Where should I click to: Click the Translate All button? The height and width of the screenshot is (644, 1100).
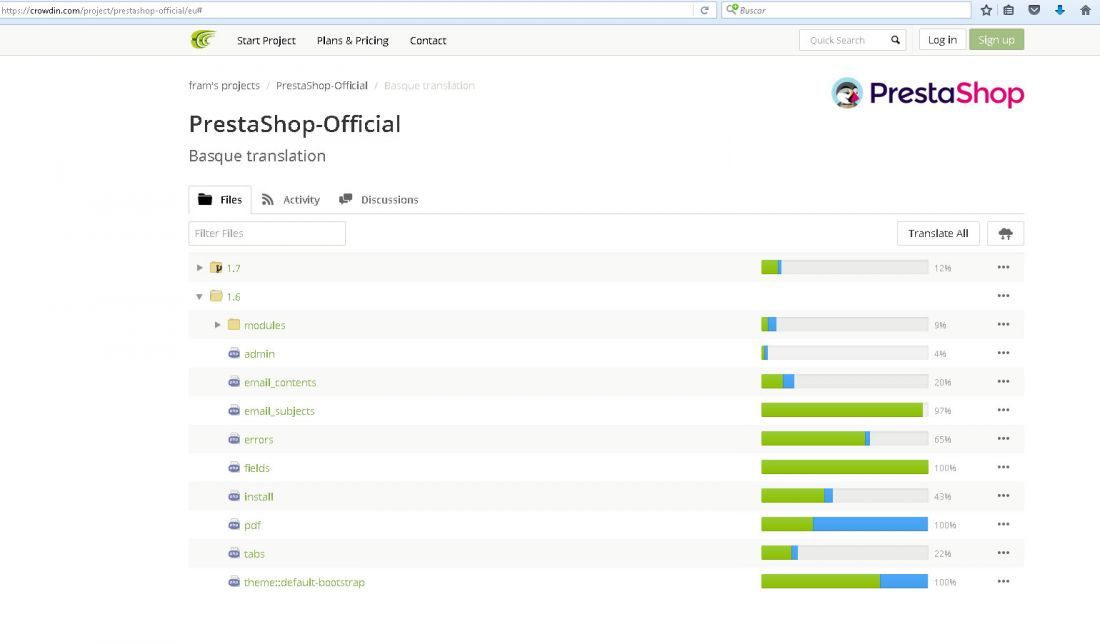coord(938,234)
